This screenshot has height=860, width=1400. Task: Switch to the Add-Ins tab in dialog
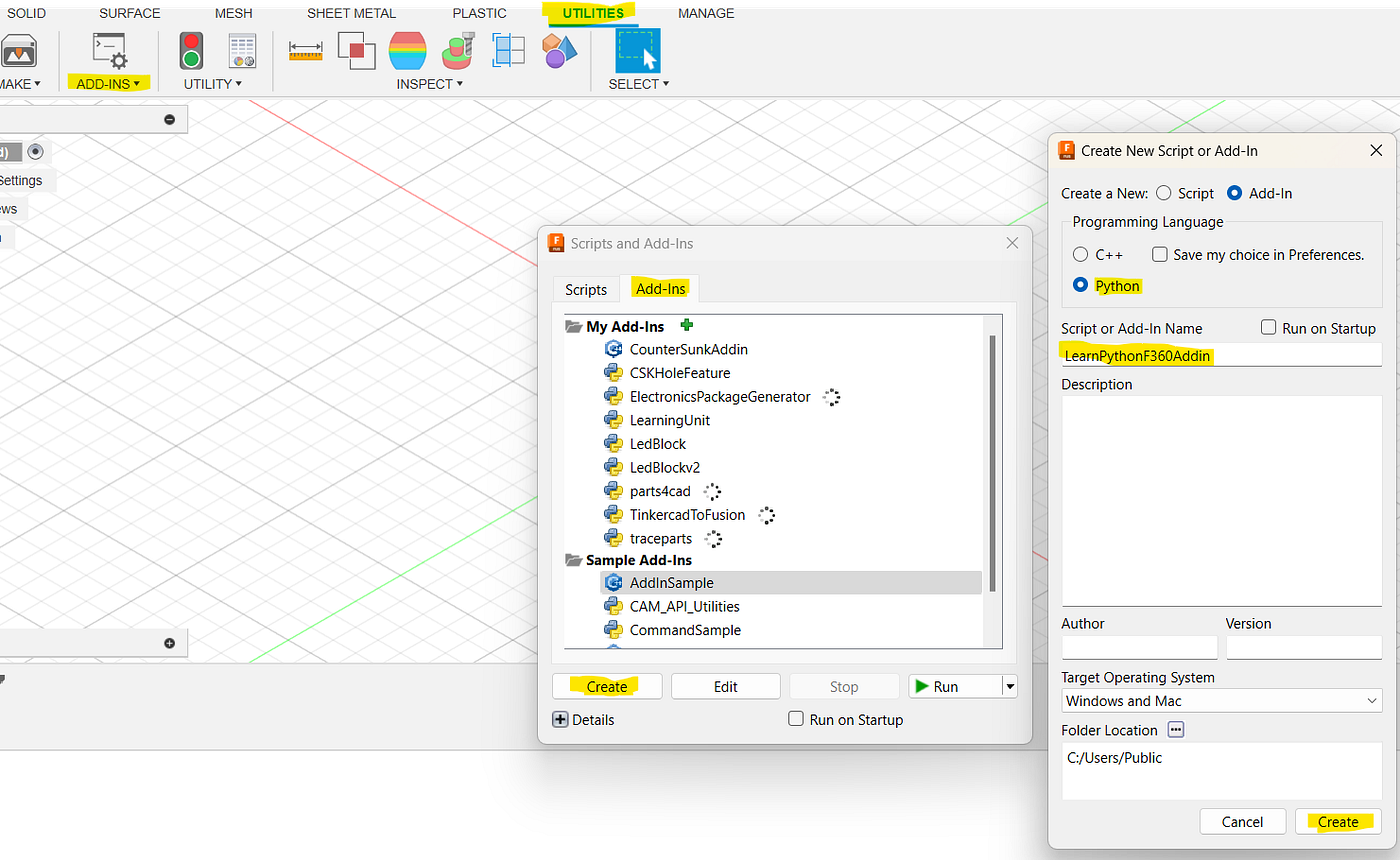[661, 289]
